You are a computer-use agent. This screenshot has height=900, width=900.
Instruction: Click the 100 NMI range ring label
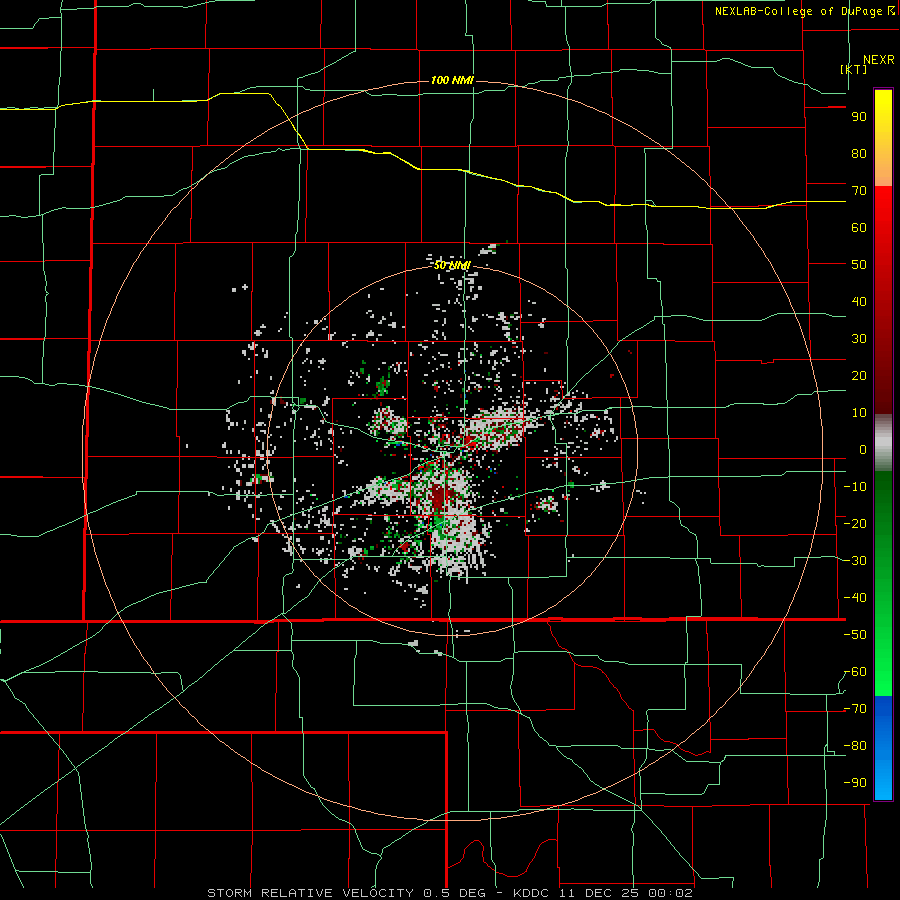click(452, 80)
